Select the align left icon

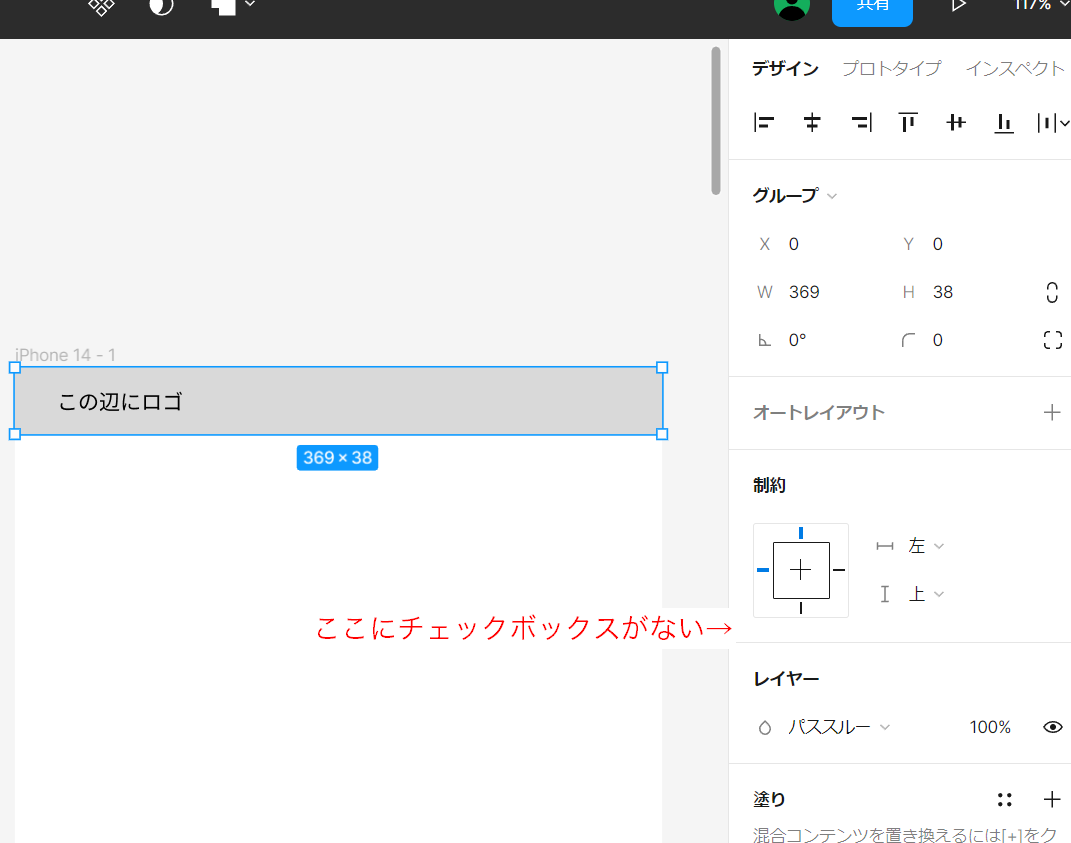point(764,122)
